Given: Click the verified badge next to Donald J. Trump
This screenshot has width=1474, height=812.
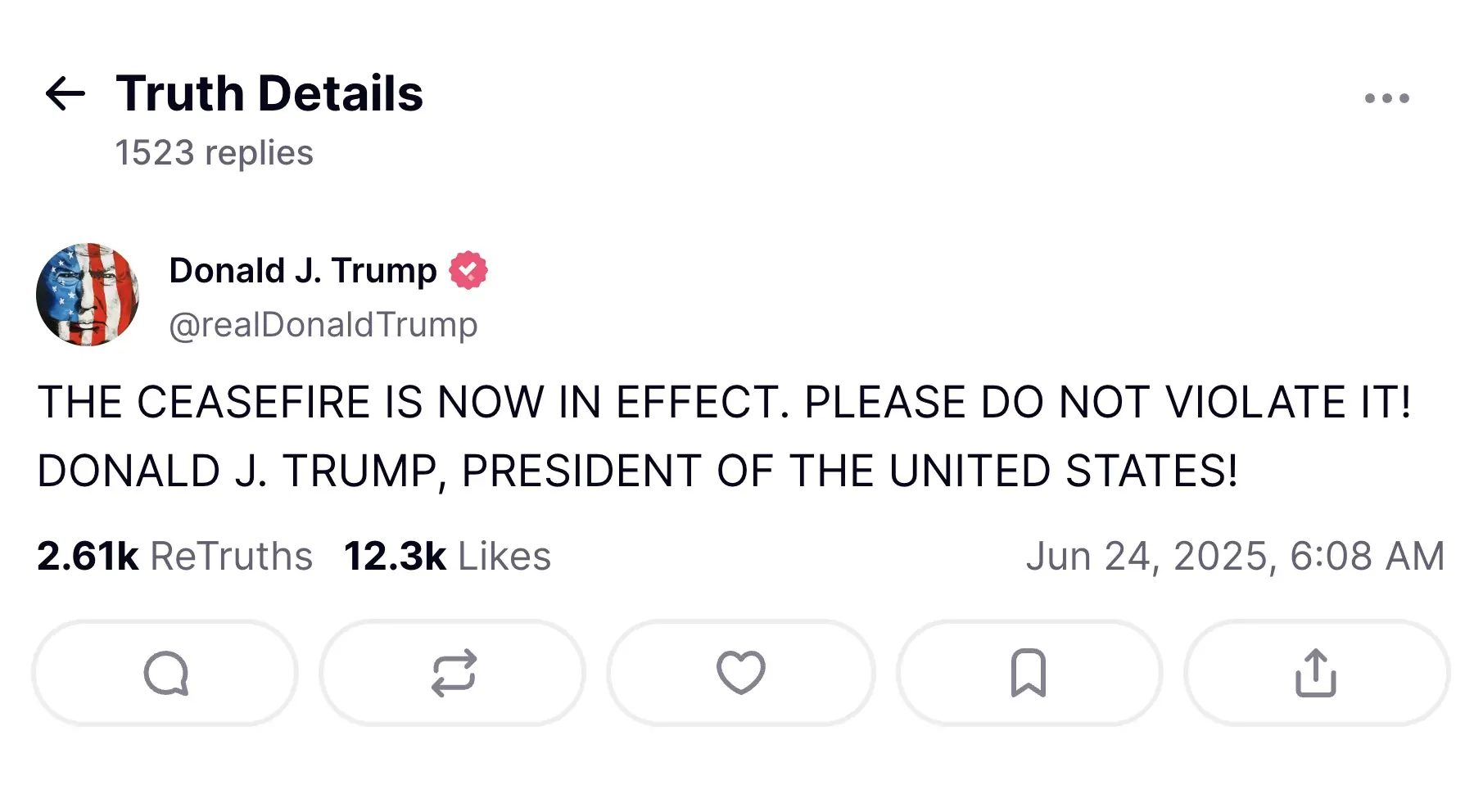Looking at the screenshot, I should click(468, 268).
